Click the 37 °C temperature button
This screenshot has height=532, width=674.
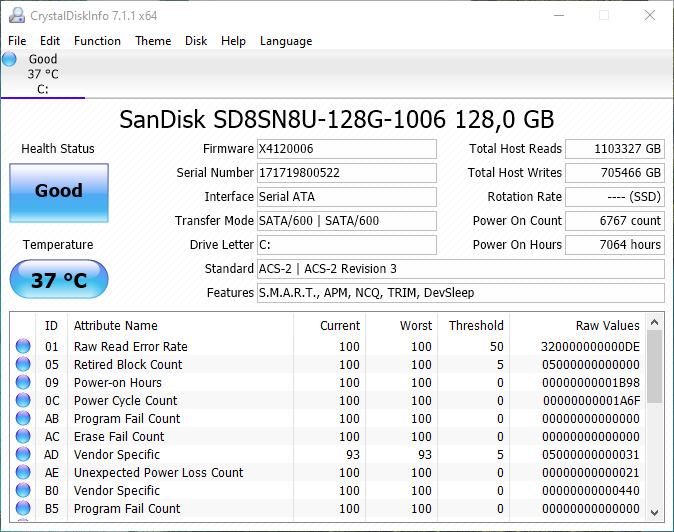[58, 280]
